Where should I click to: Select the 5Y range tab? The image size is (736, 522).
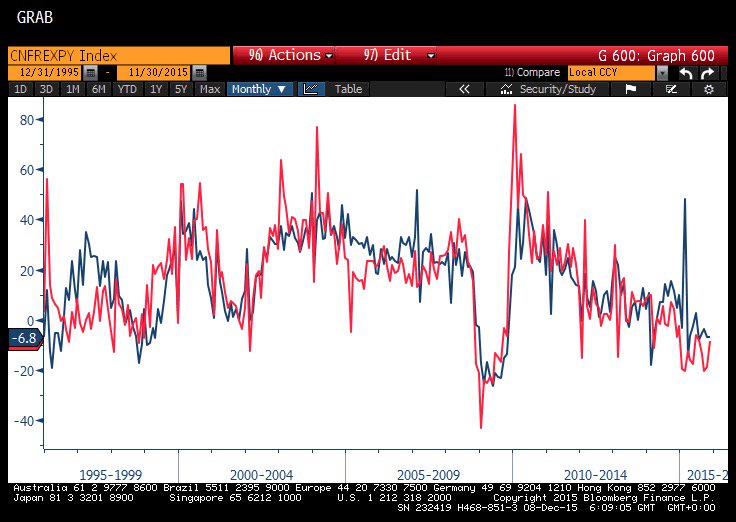181,89
